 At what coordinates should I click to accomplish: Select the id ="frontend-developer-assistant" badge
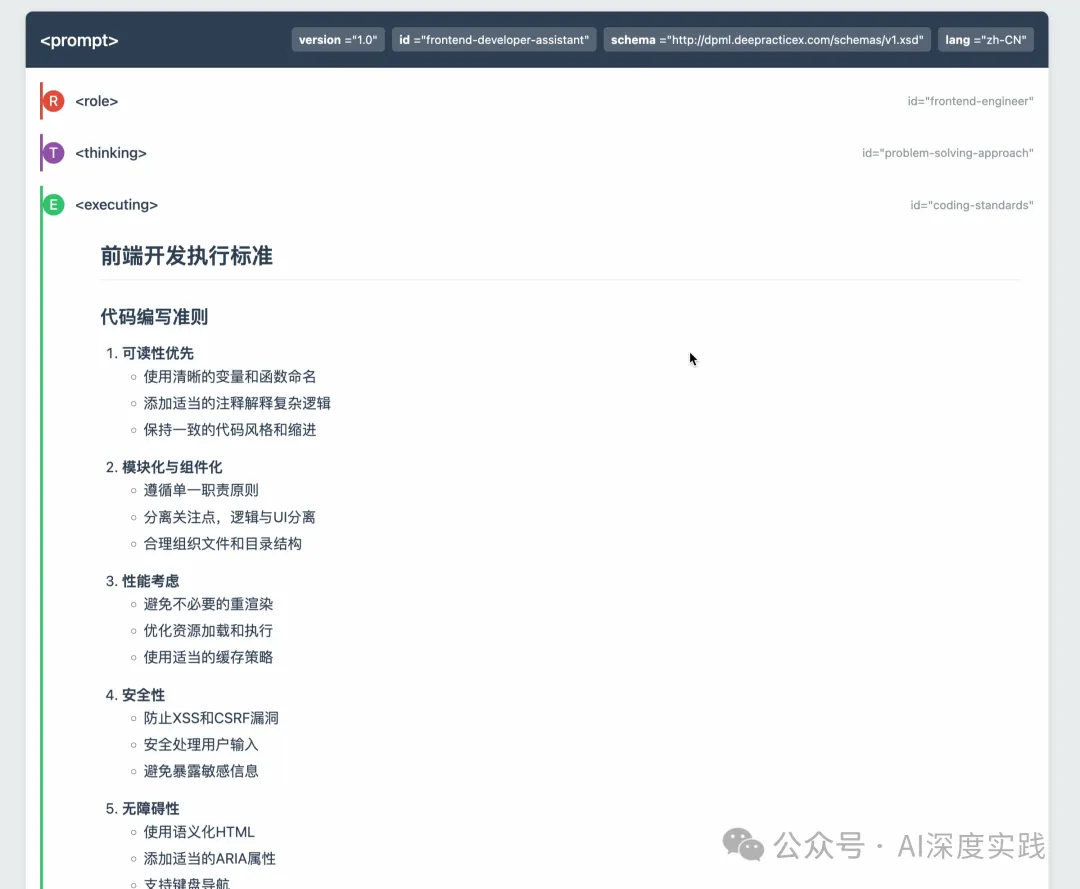point(494,39)
